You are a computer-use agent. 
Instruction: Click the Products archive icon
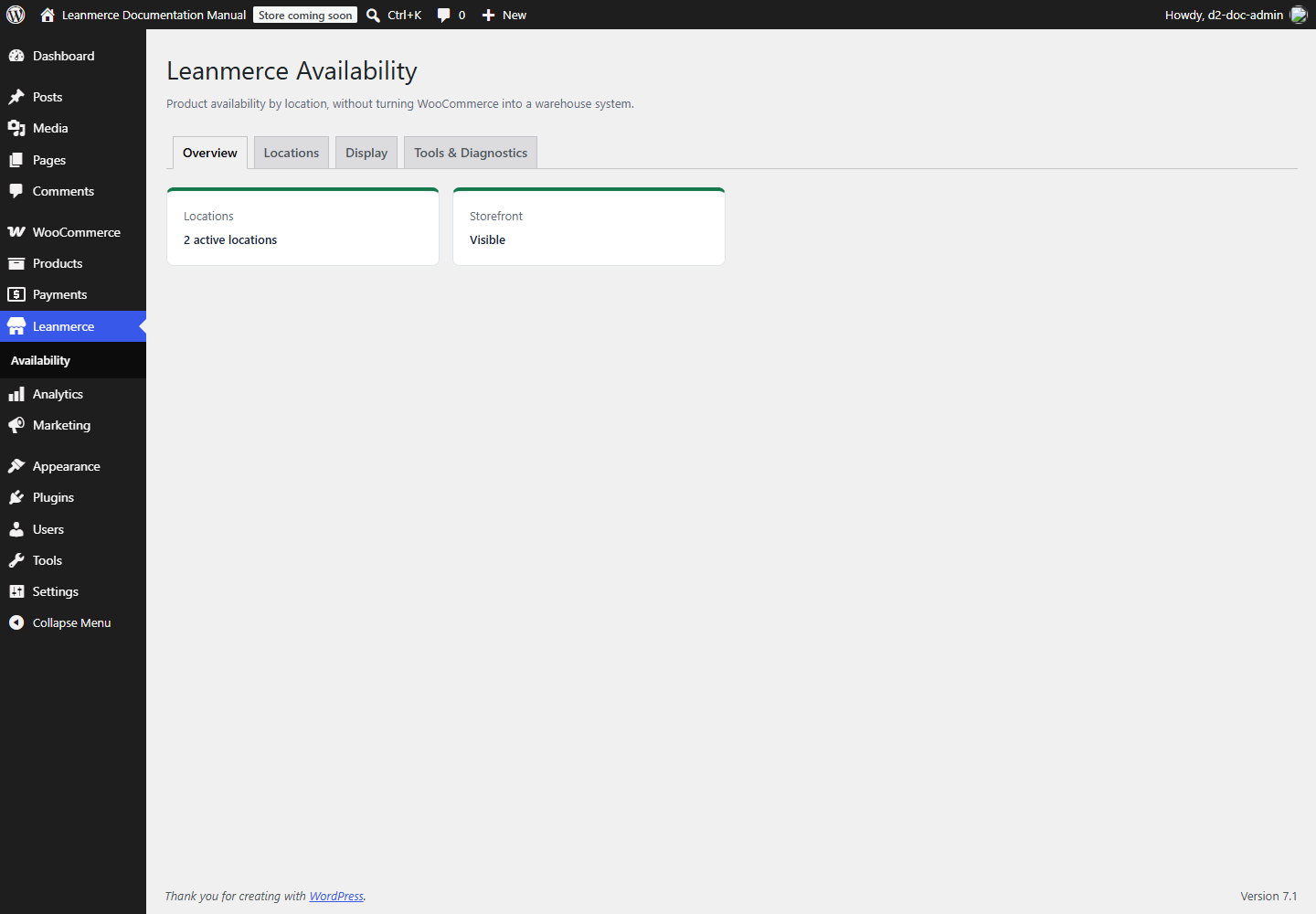(x=16, y=263)
